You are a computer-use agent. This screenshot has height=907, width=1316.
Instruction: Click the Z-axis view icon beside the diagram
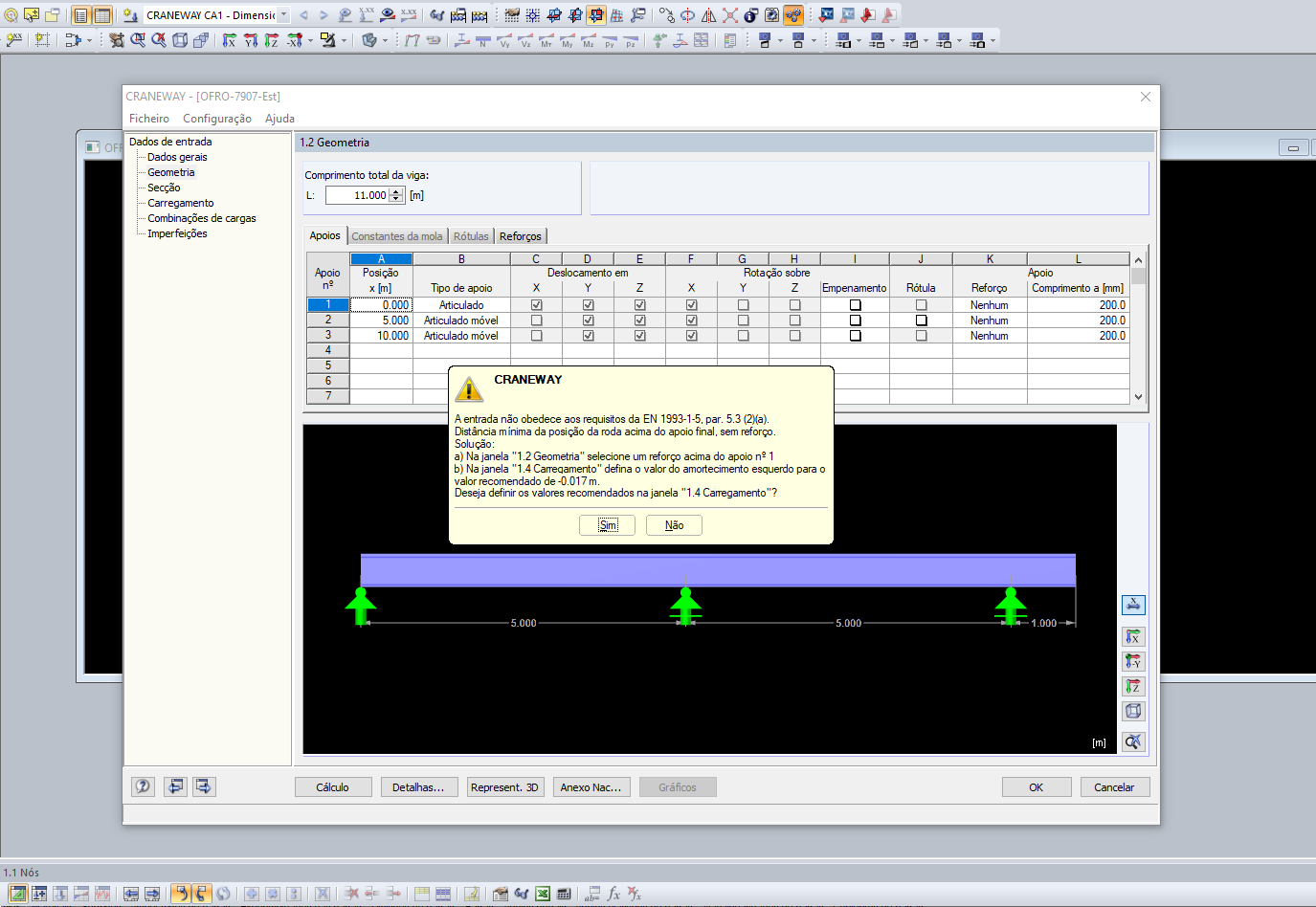pyautogui.click(x=1133, y=686)
